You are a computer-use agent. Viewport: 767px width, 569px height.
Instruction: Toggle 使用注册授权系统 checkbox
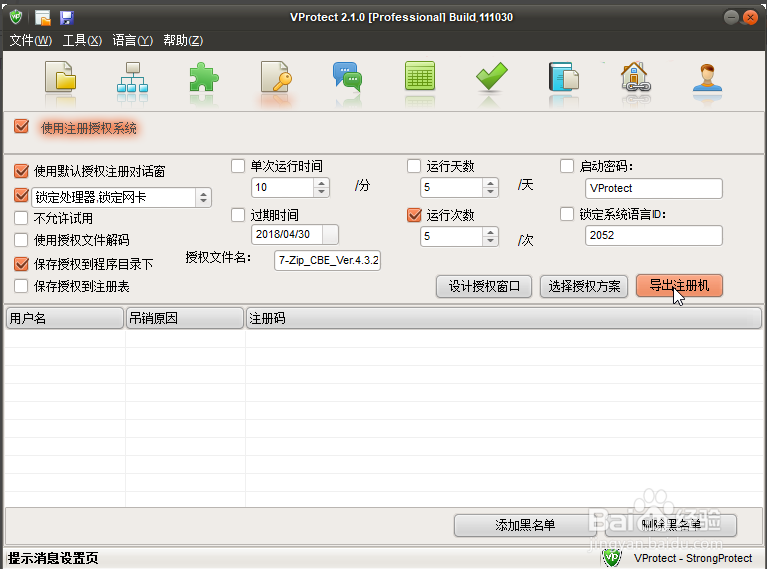click(x=21, y=127)
